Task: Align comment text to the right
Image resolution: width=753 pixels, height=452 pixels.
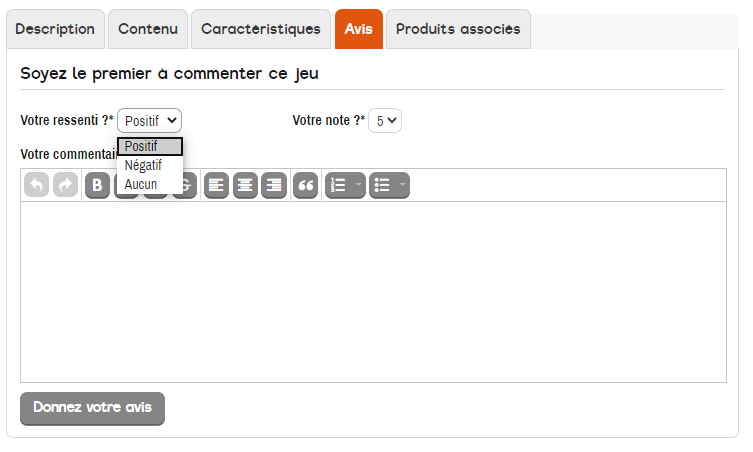Action: point(273,185)
